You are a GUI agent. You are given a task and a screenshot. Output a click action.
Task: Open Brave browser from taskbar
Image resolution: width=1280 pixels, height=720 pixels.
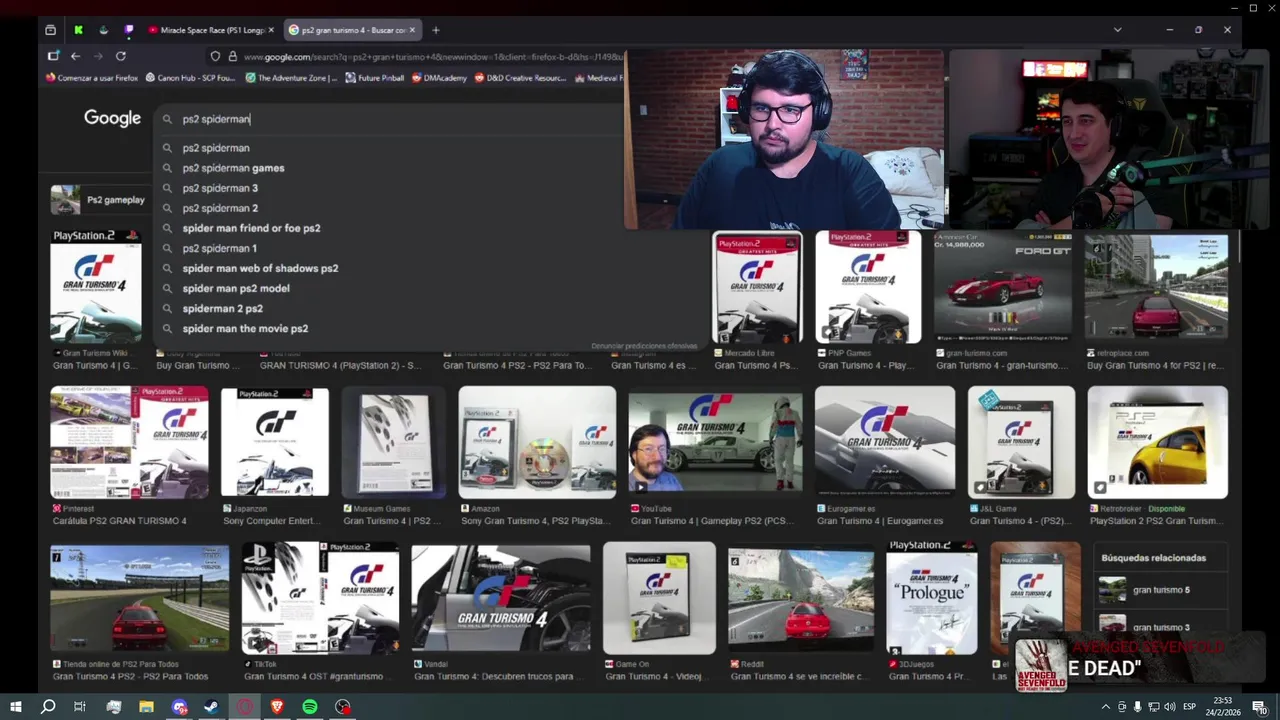pos(277,707)
